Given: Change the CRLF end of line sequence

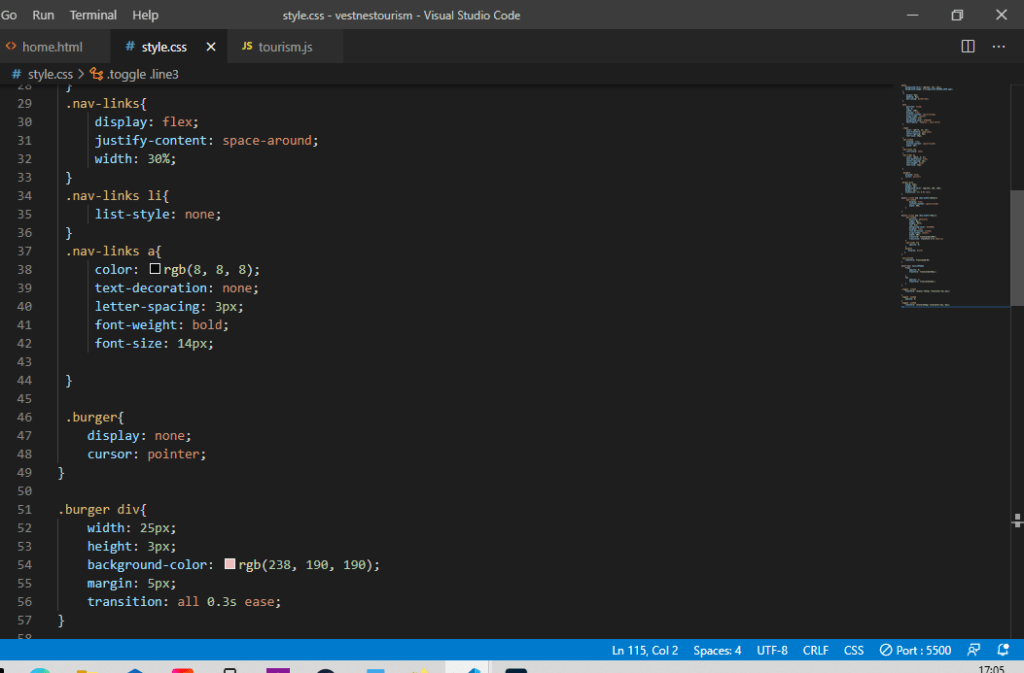Looking at the screenshot, I should point(816,650).
